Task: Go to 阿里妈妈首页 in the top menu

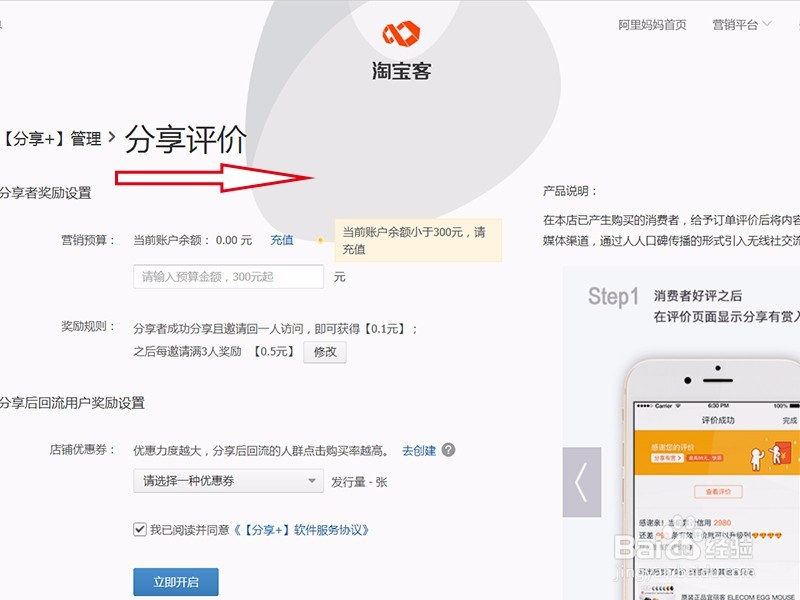Action: [x=653, y=25]
